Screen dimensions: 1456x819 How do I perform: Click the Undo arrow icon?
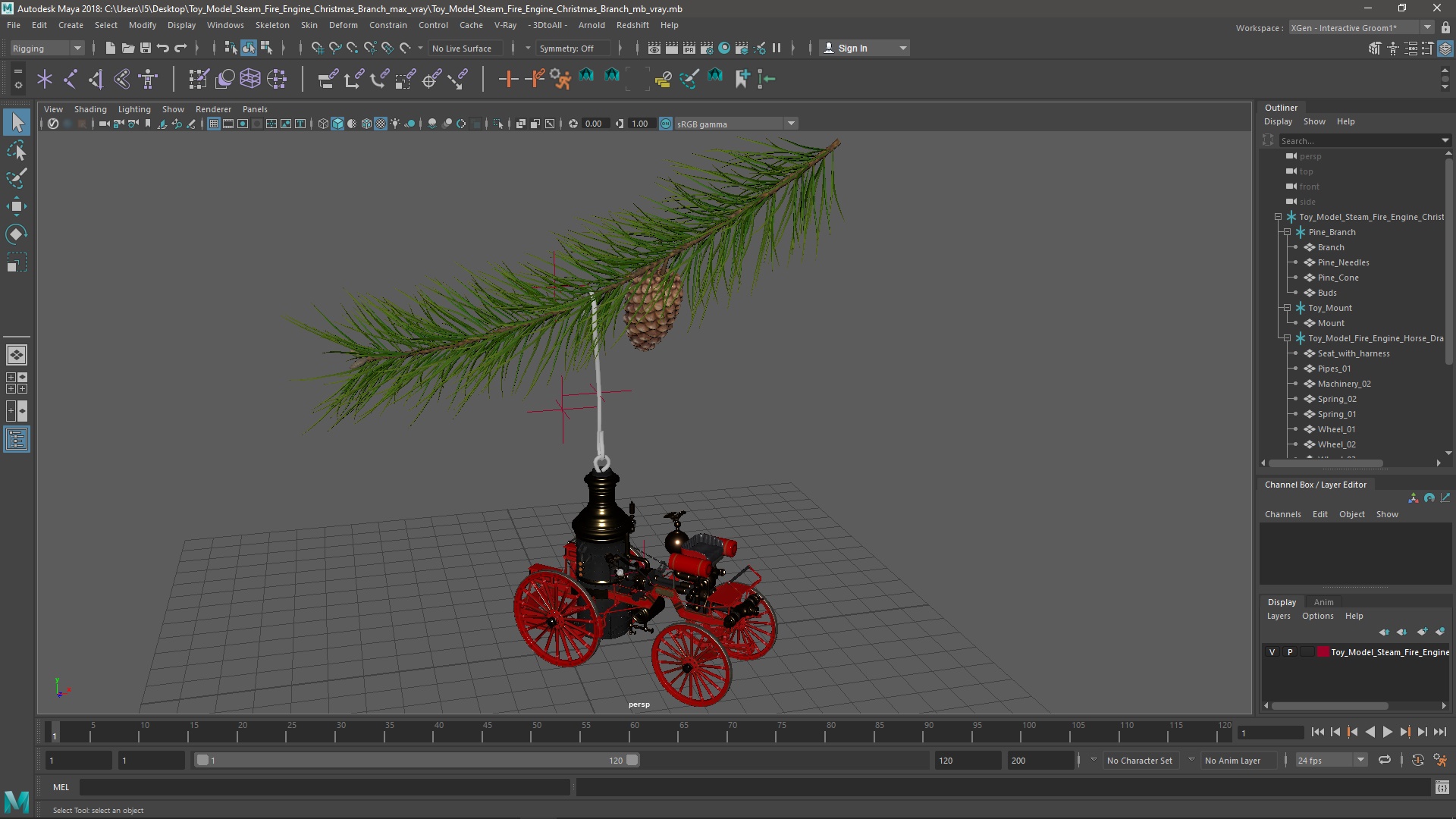[x=163, y=48]
